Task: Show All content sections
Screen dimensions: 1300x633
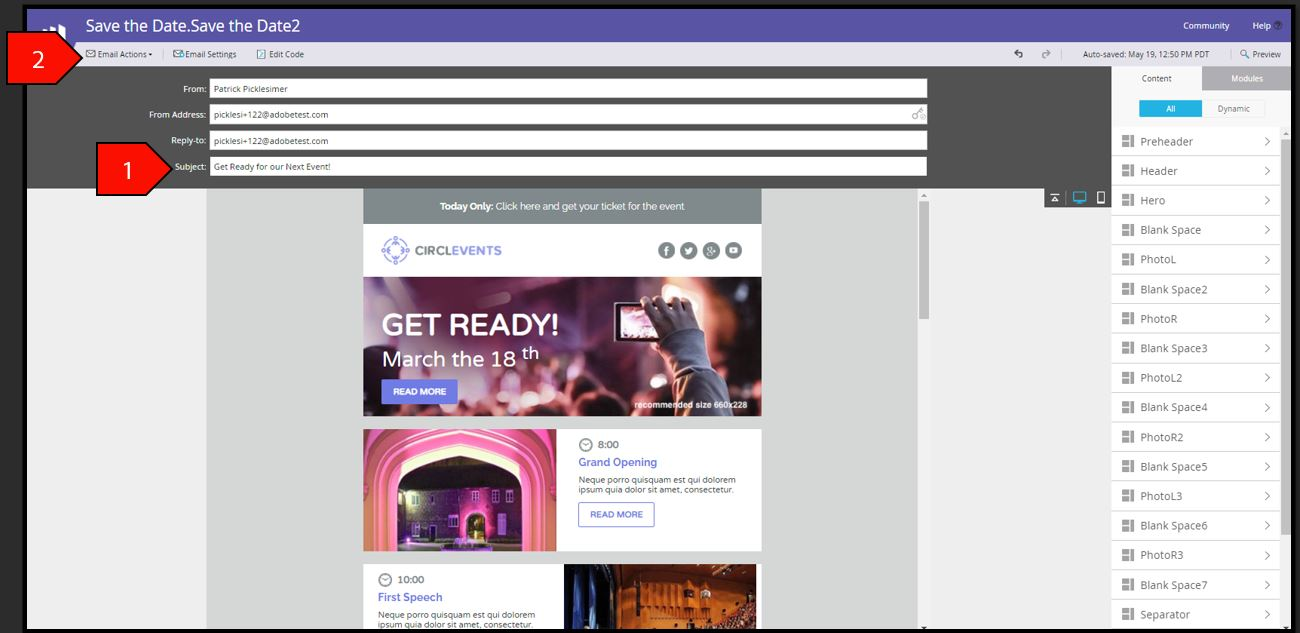Action: pyautogui.click(x=1170, y=109)
